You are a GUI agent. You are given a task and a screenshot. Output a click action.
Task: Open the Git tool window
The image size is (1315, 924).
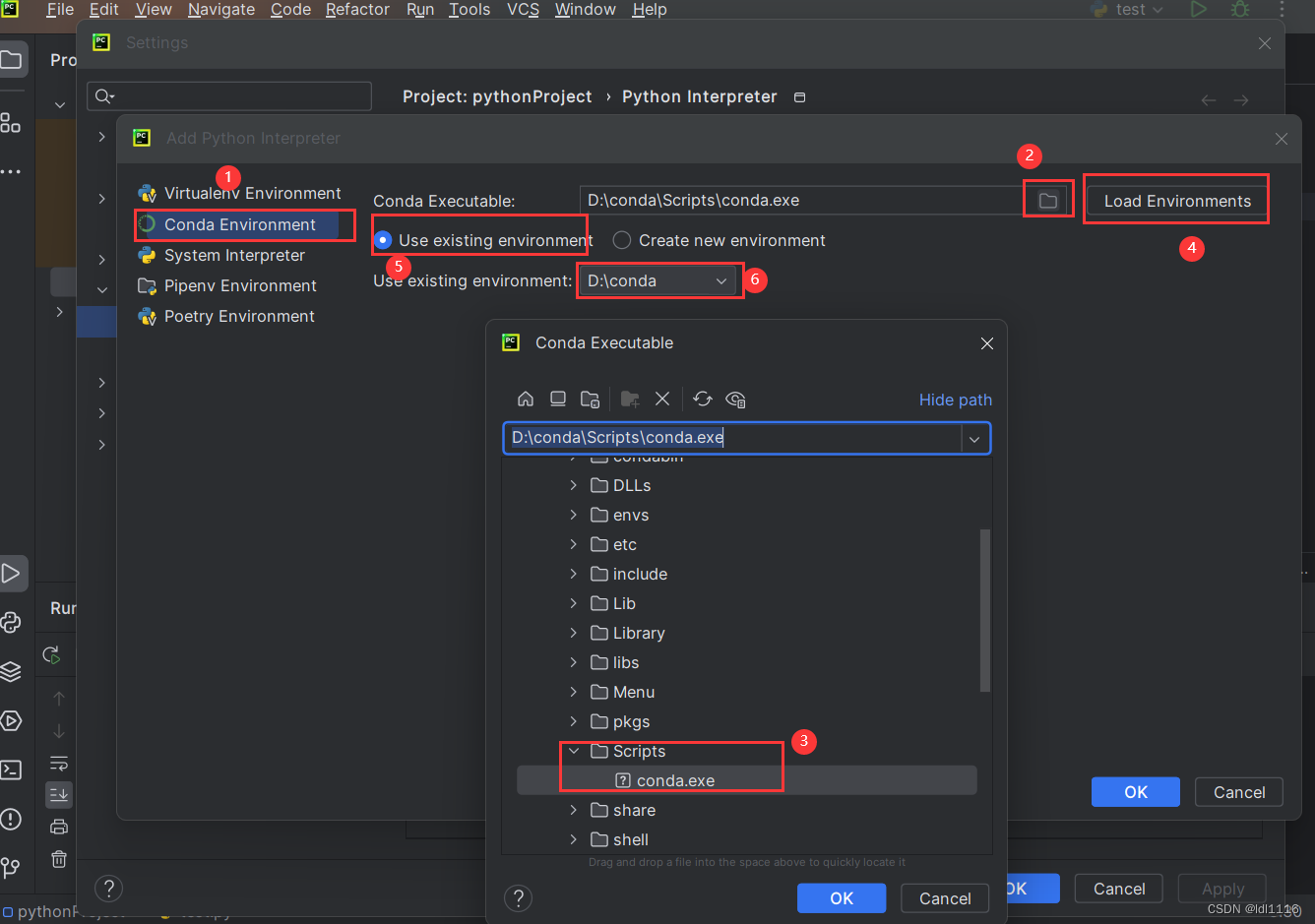click(11, 867)
